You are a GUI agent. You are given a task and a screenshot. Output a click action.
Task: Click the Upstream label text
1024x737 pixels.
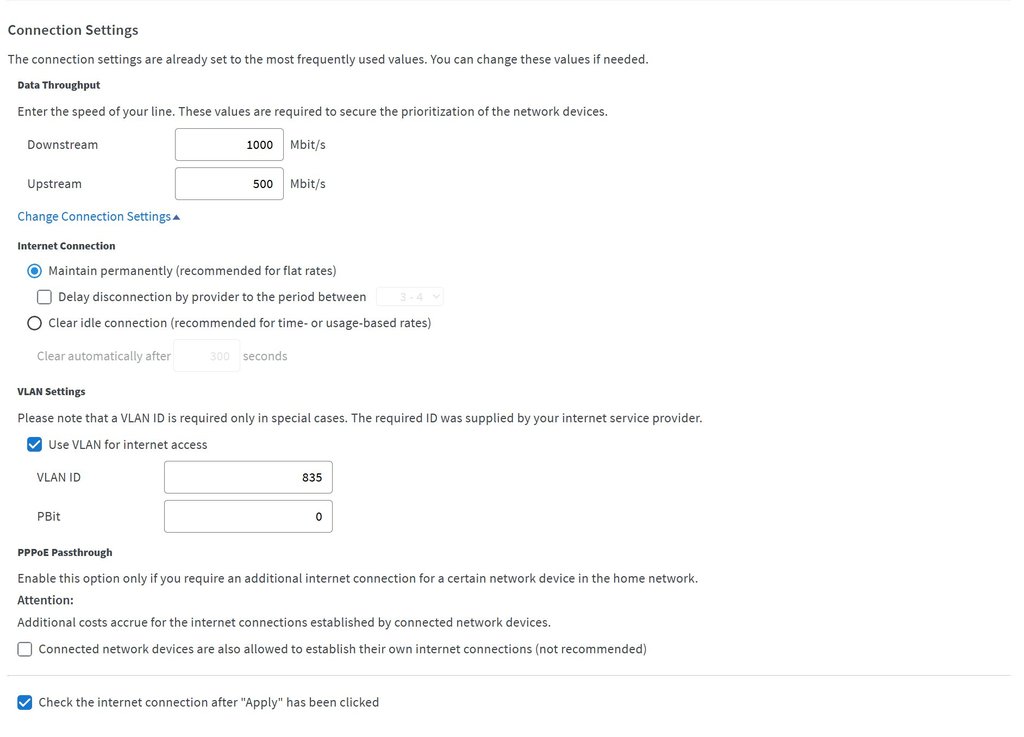tap(54, 184)
